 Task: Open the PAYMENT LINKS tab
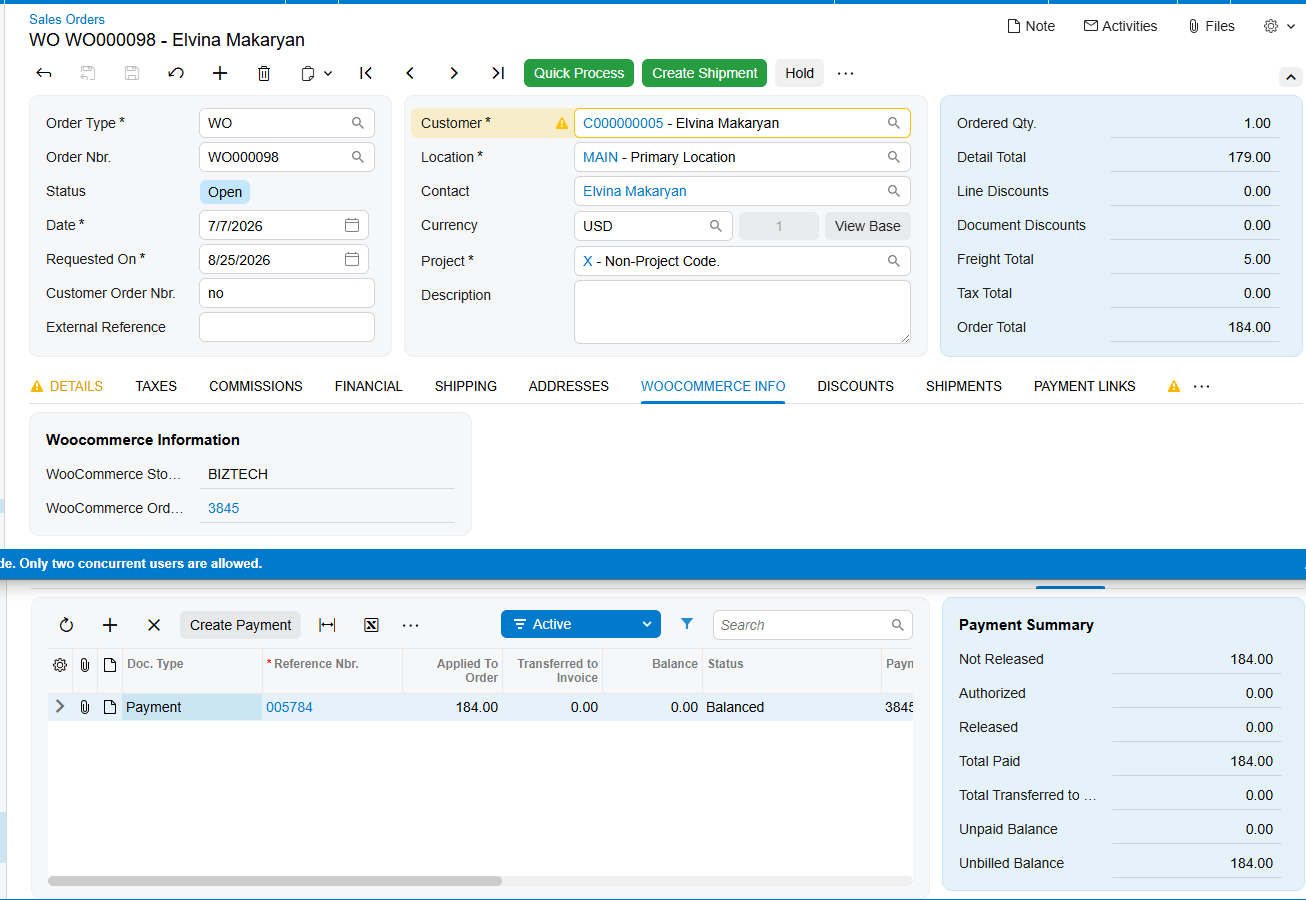click(x=1085, y=386)
